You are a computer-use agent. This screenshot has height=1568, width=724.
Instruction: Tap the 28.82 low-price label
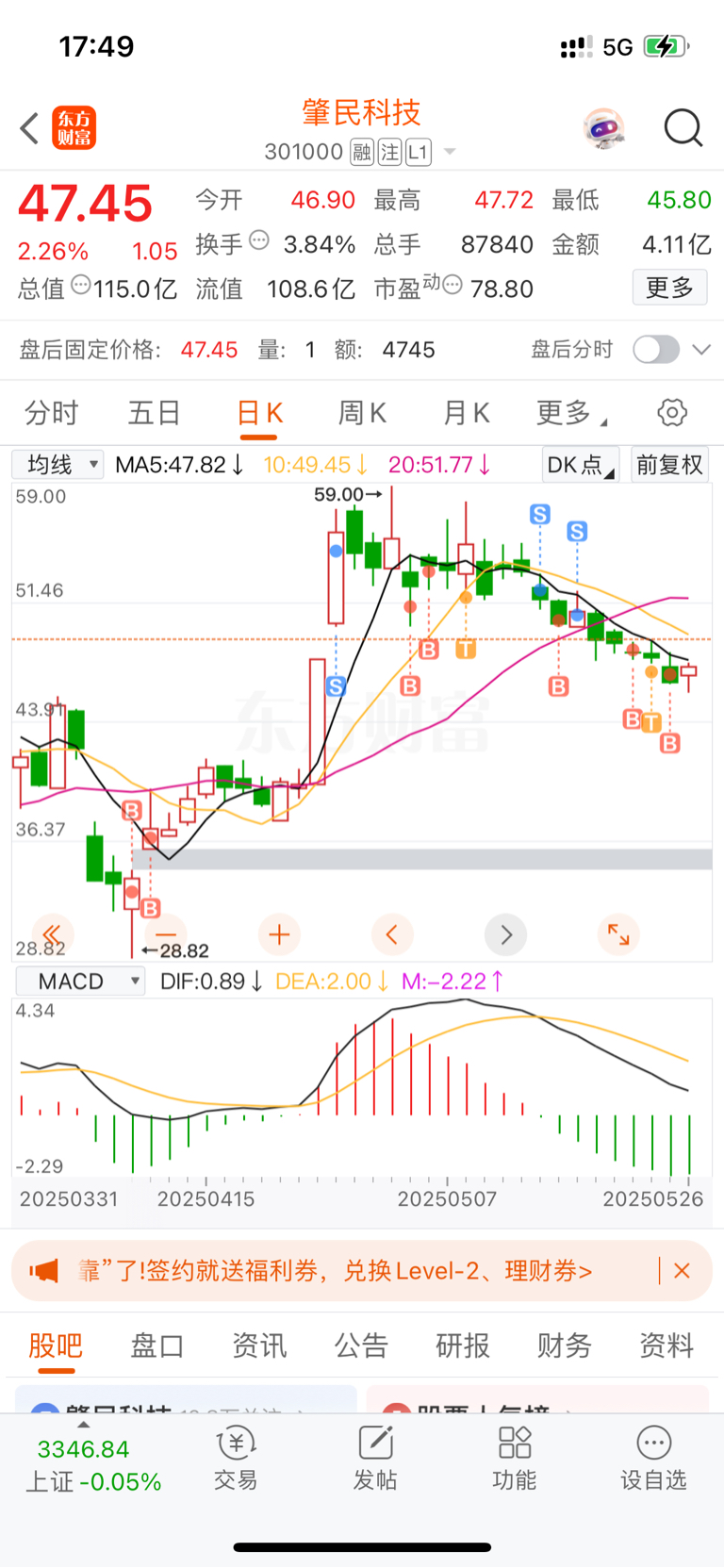(x=175, y=951)
